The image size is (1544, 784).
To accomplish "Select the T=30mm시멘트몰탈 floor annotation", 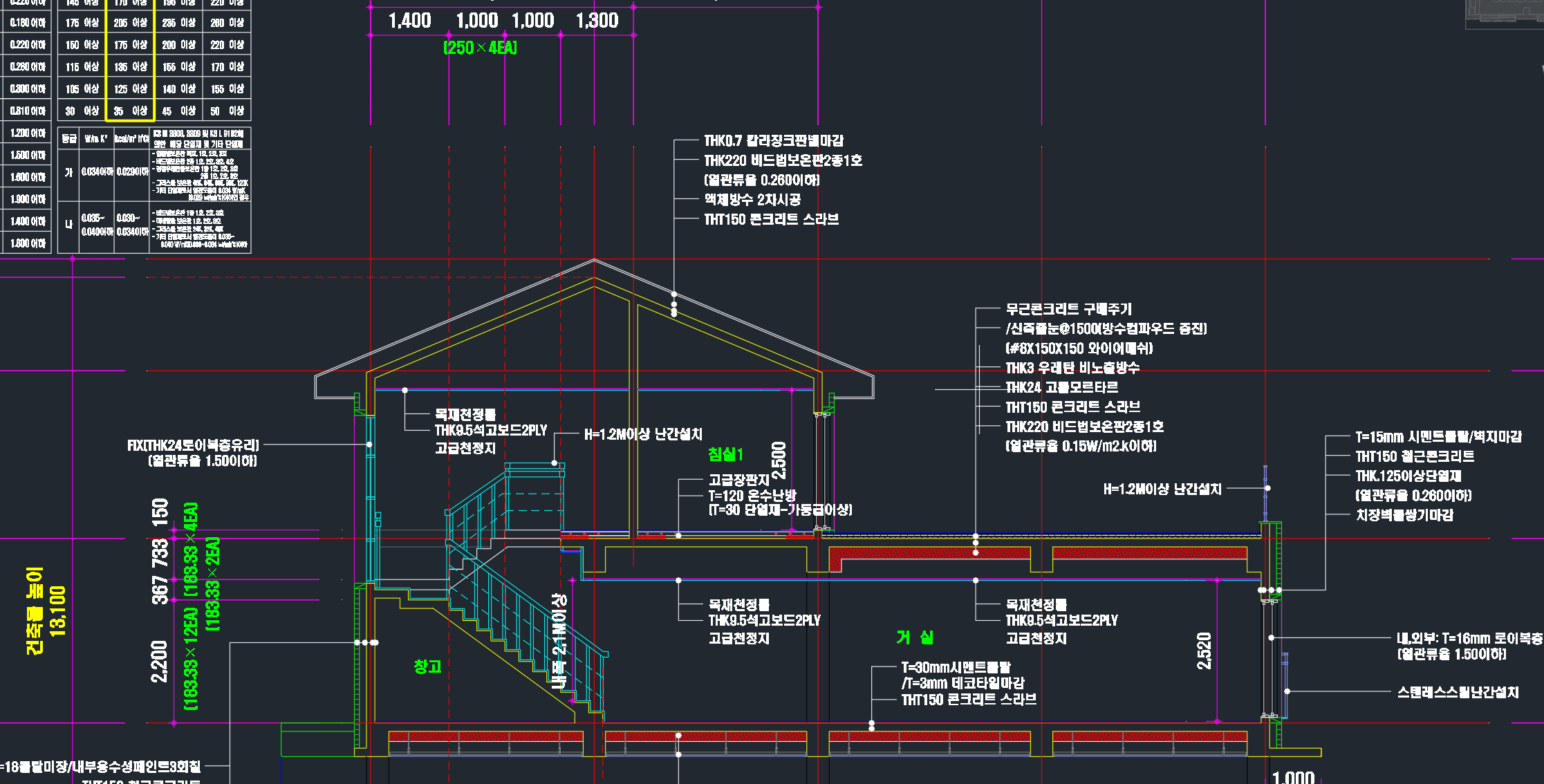I will click(x=956, y=667).
